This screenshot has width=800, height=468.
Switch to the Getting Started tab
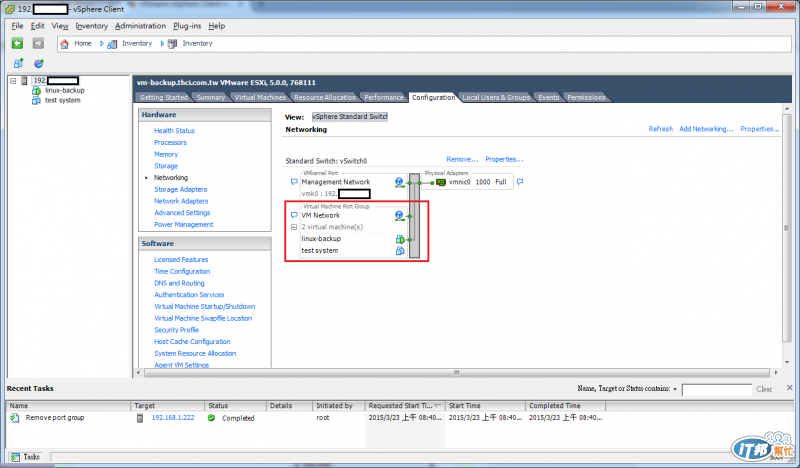coord(164,97)
